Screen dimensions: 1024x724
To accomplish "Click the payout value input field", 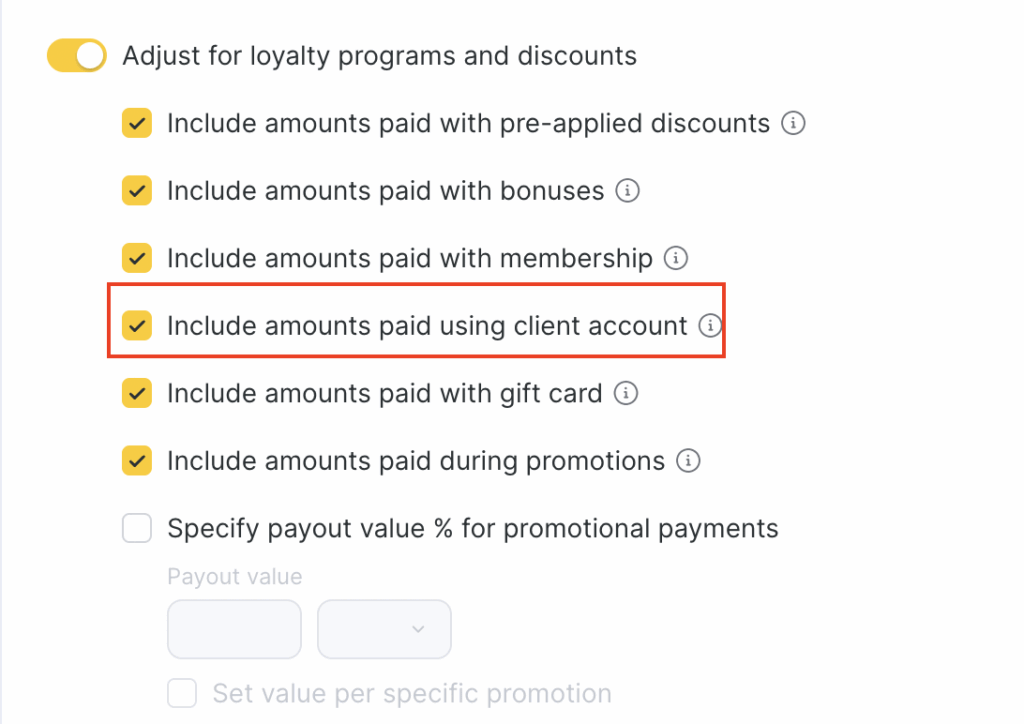I will [234, 629].
